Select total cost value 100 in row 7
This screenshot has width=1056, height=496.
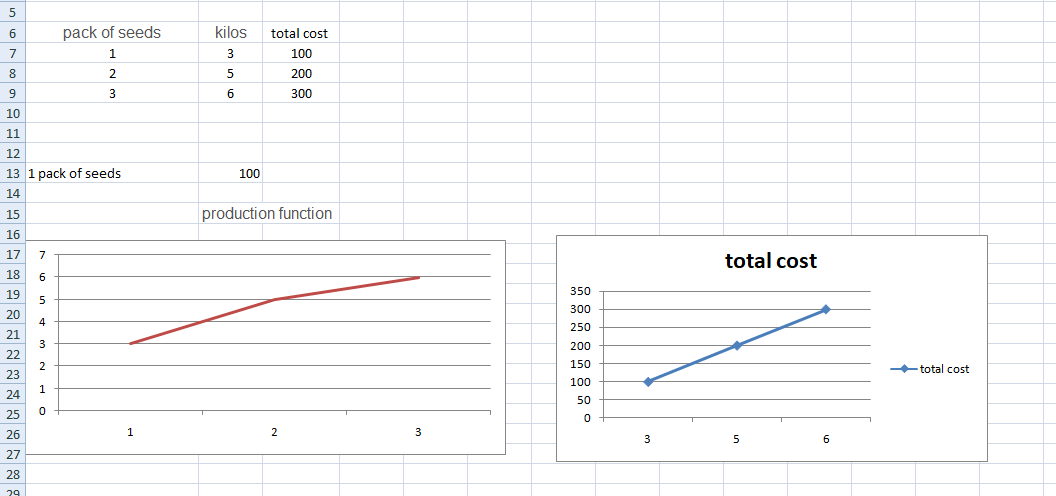tap(301, 53)
